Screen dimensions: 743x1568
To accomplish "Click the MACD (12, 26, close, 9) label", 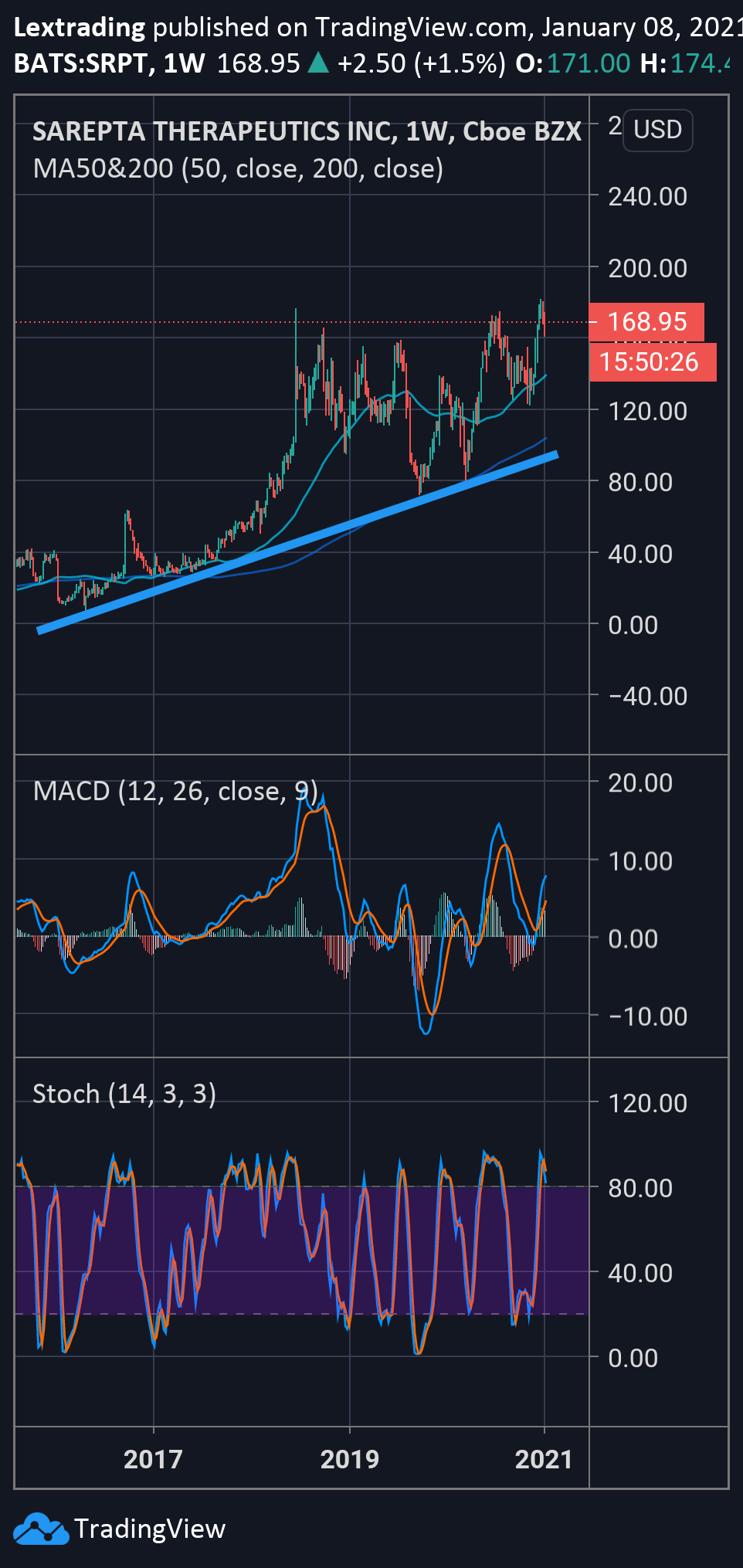I will [x=175, y=791].
